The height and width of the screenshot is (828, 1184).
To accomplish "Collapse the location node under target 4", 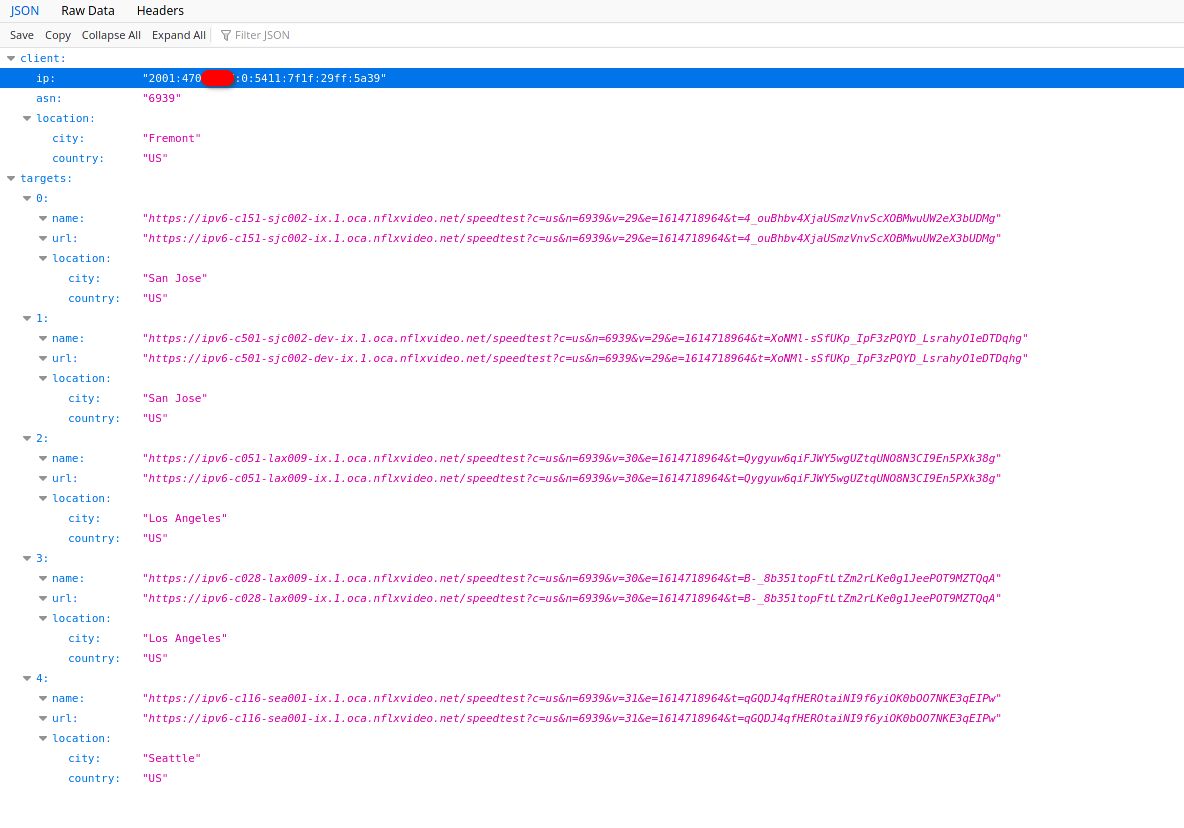I will [x=43, y=738].
